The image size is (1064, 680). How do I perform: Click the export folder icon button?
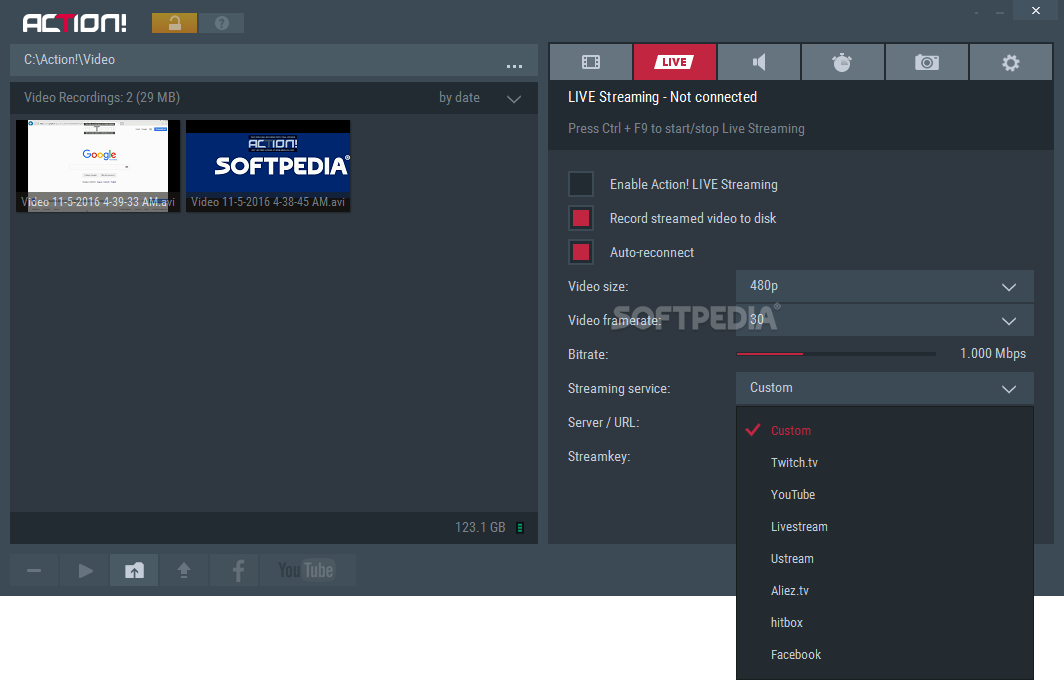[x=134, y=570]
